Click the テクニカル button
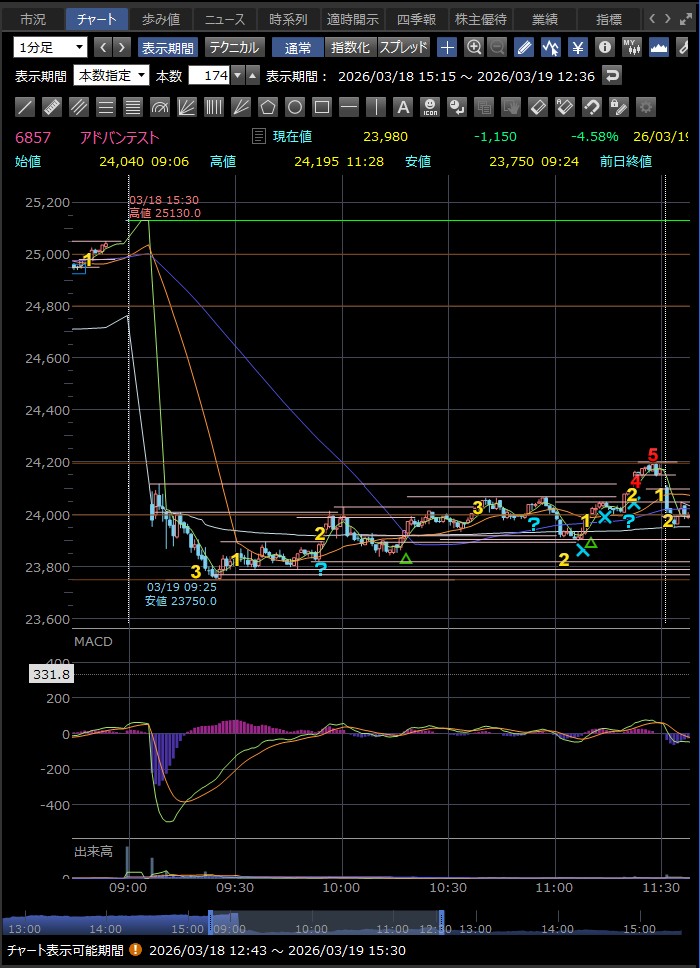The width and height of the screenshot is (700, 968). (x=234, y=47)
